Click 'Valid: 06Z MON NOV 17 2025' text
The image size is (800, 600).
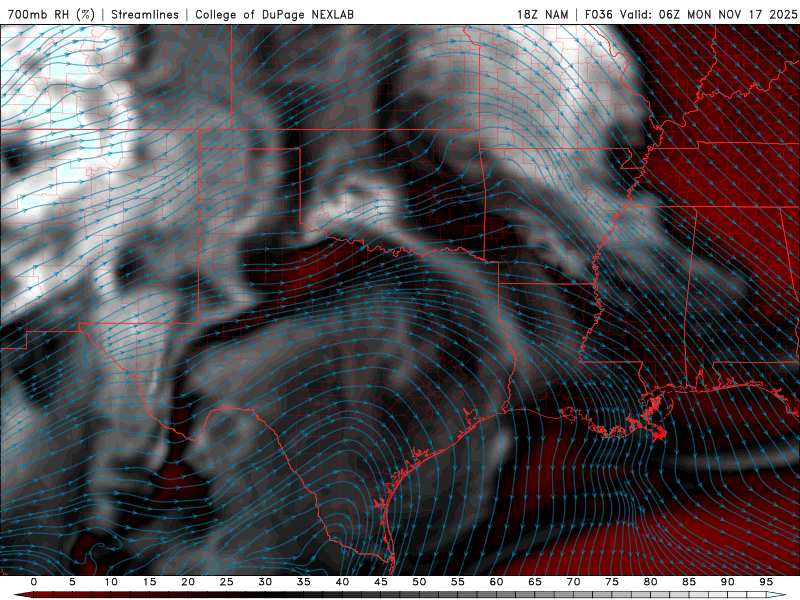tap(708, 14)
